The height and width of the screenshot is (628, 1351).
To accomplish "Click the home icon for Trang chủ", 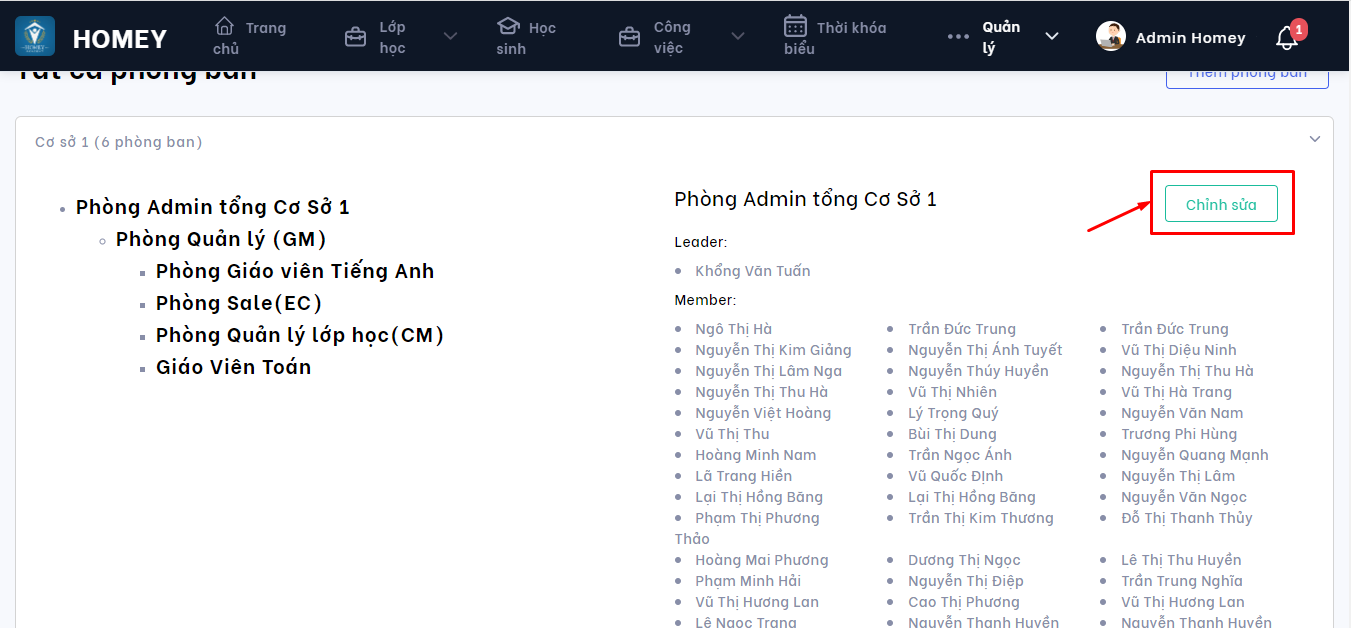I will click(x=225, y=26).
